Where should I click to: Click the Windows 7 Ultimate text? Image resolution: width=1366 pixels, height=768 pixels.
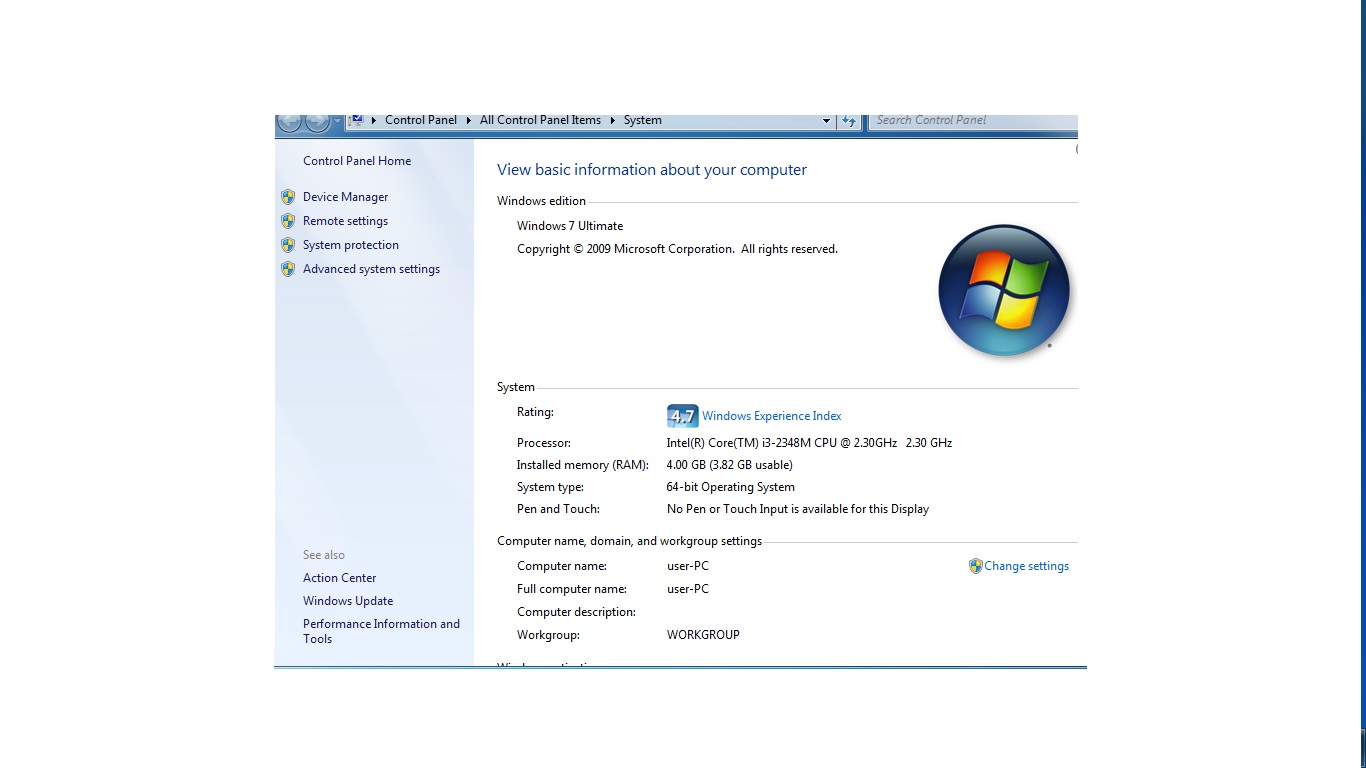(x=570, y=226)
